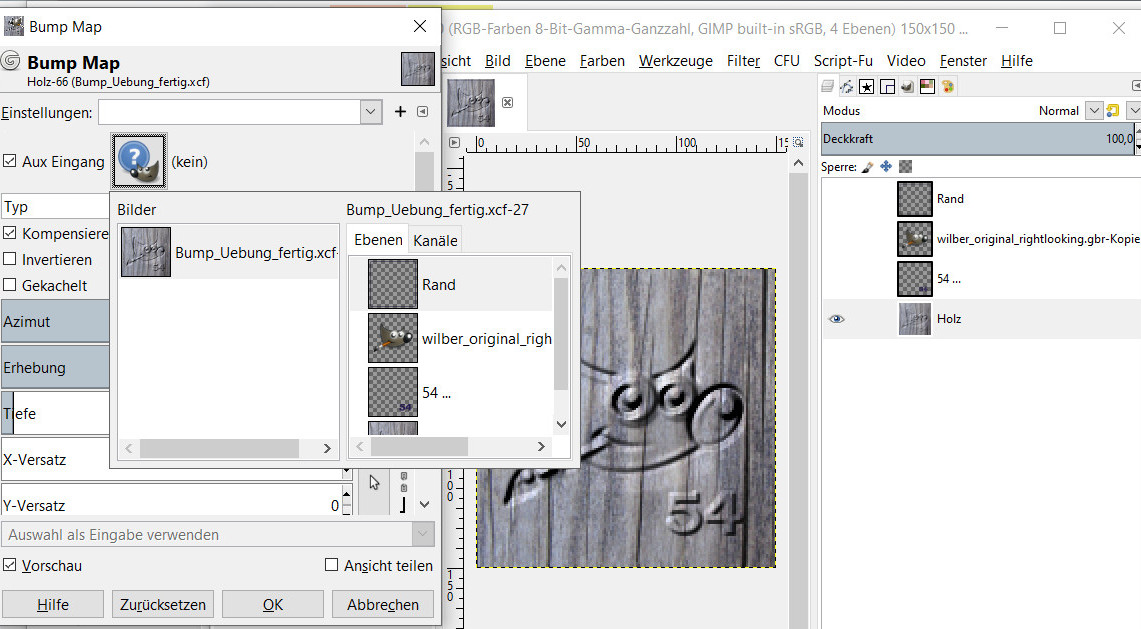This screenshot has height=629, width=1141.
Task: Toggle lock pixels paintbrush icon
Action: (867, 167)
